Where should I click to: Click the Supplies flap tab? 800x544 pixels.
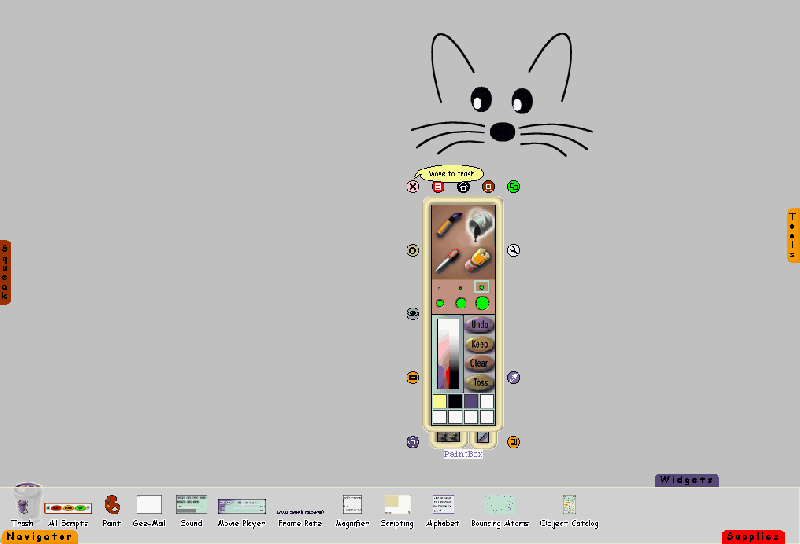point(753,537)
